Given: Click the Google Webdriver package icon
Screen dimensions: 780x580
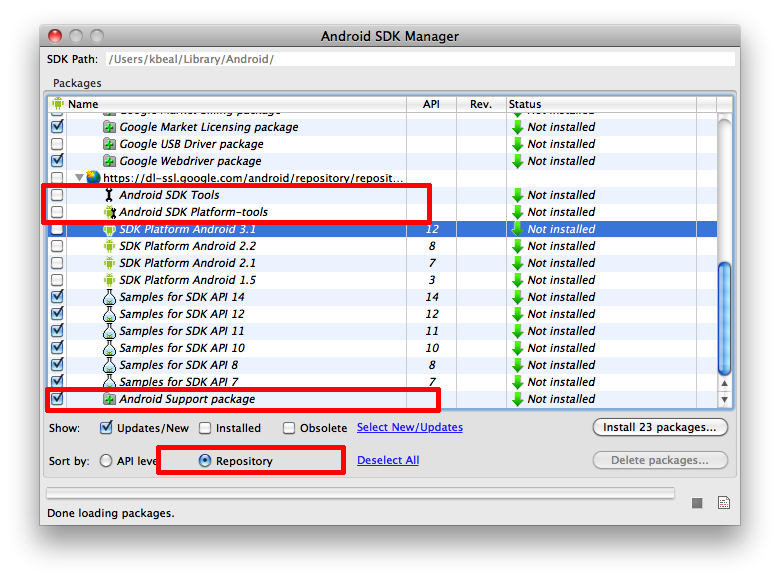Looking at the screenshot, I should (109, 161).
